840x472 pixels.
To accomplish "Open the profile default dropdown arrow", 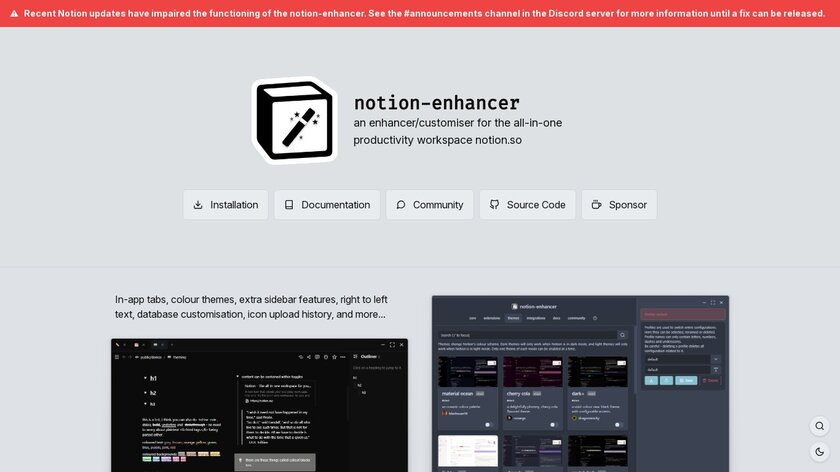I will pos(716,359).
